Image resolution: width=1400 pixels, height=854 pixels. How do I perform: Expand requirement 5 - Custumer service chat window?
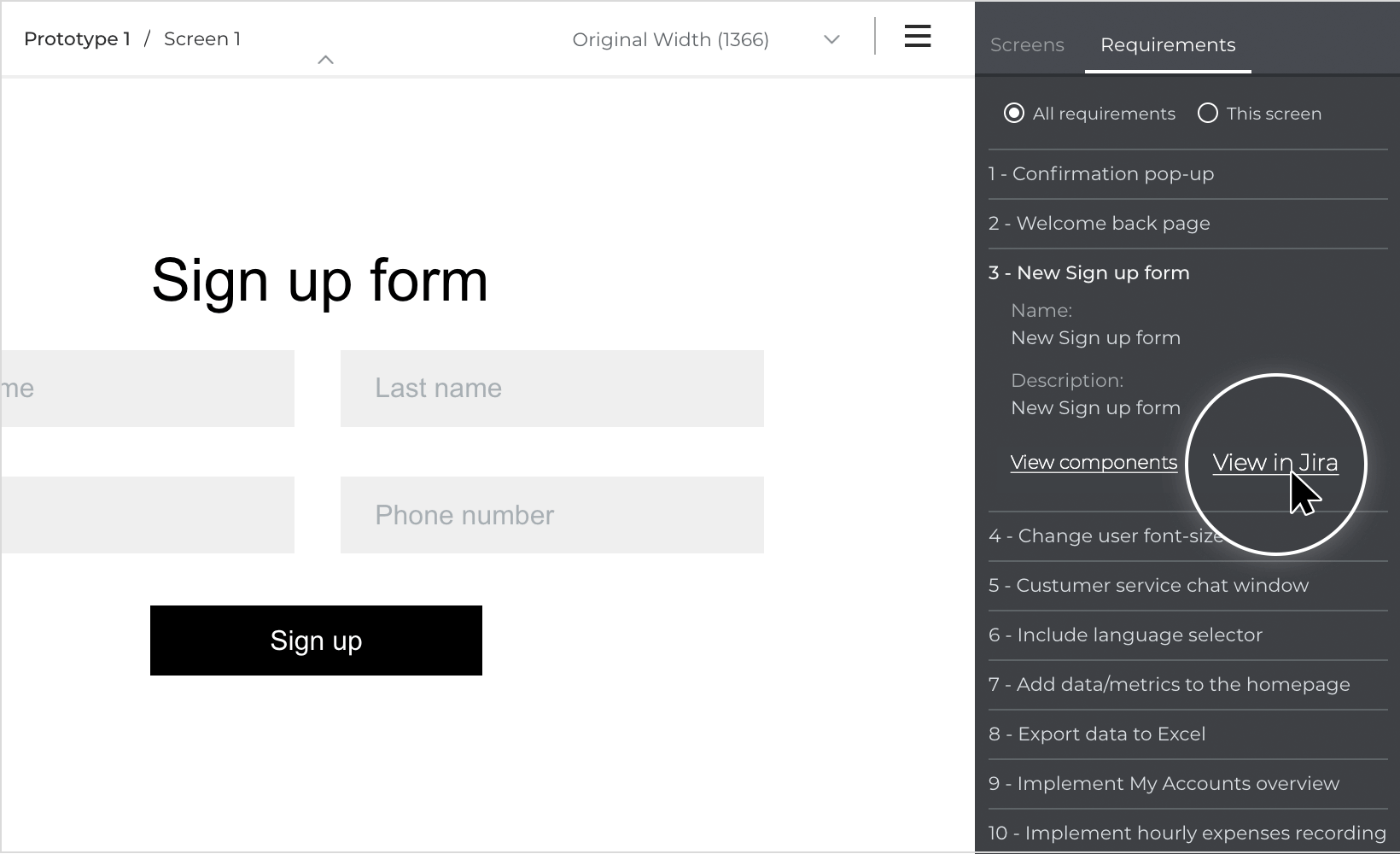[1187, 586]
